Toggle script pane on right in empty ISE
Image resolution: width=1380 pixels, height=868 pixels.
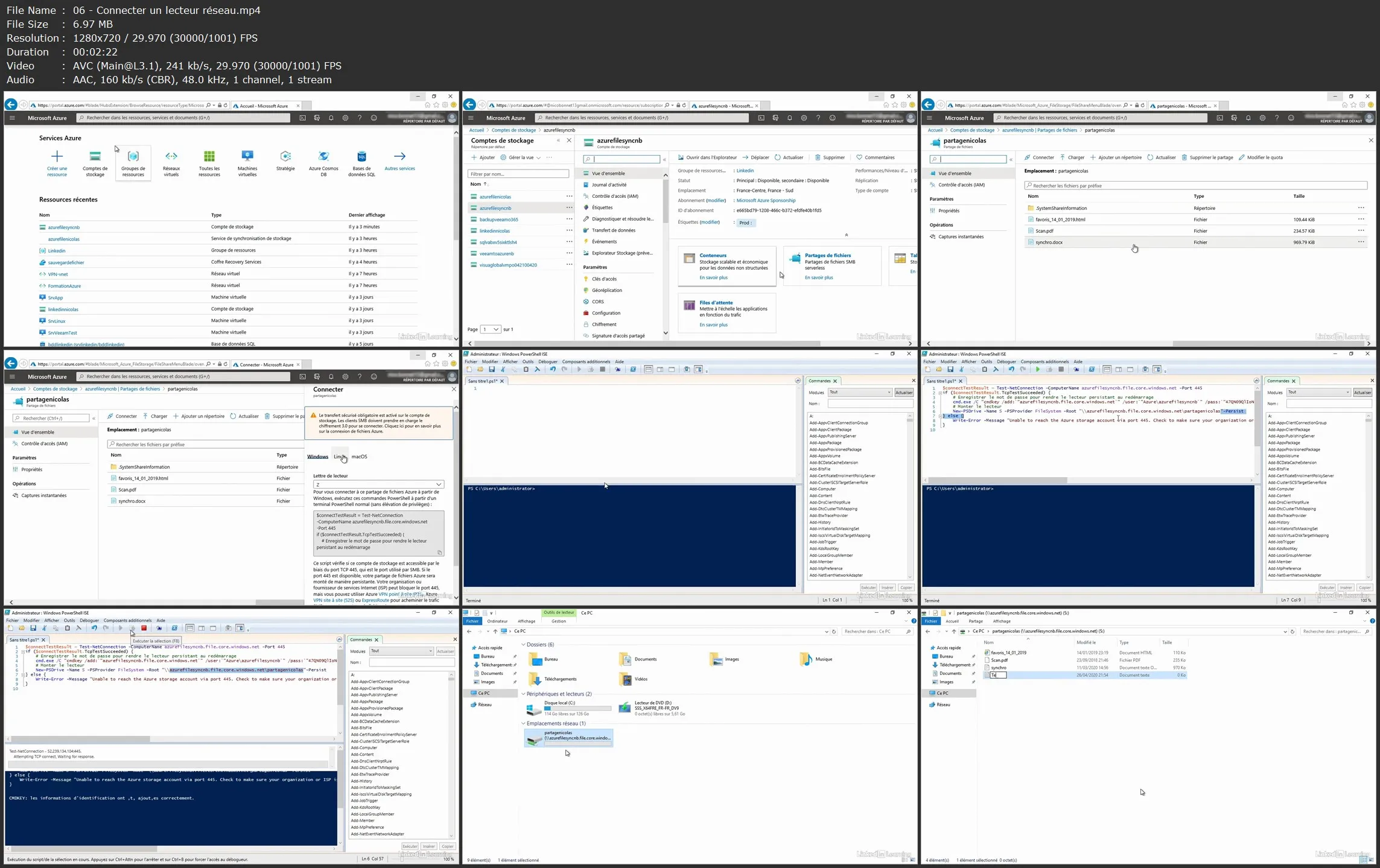click(660, 369)
